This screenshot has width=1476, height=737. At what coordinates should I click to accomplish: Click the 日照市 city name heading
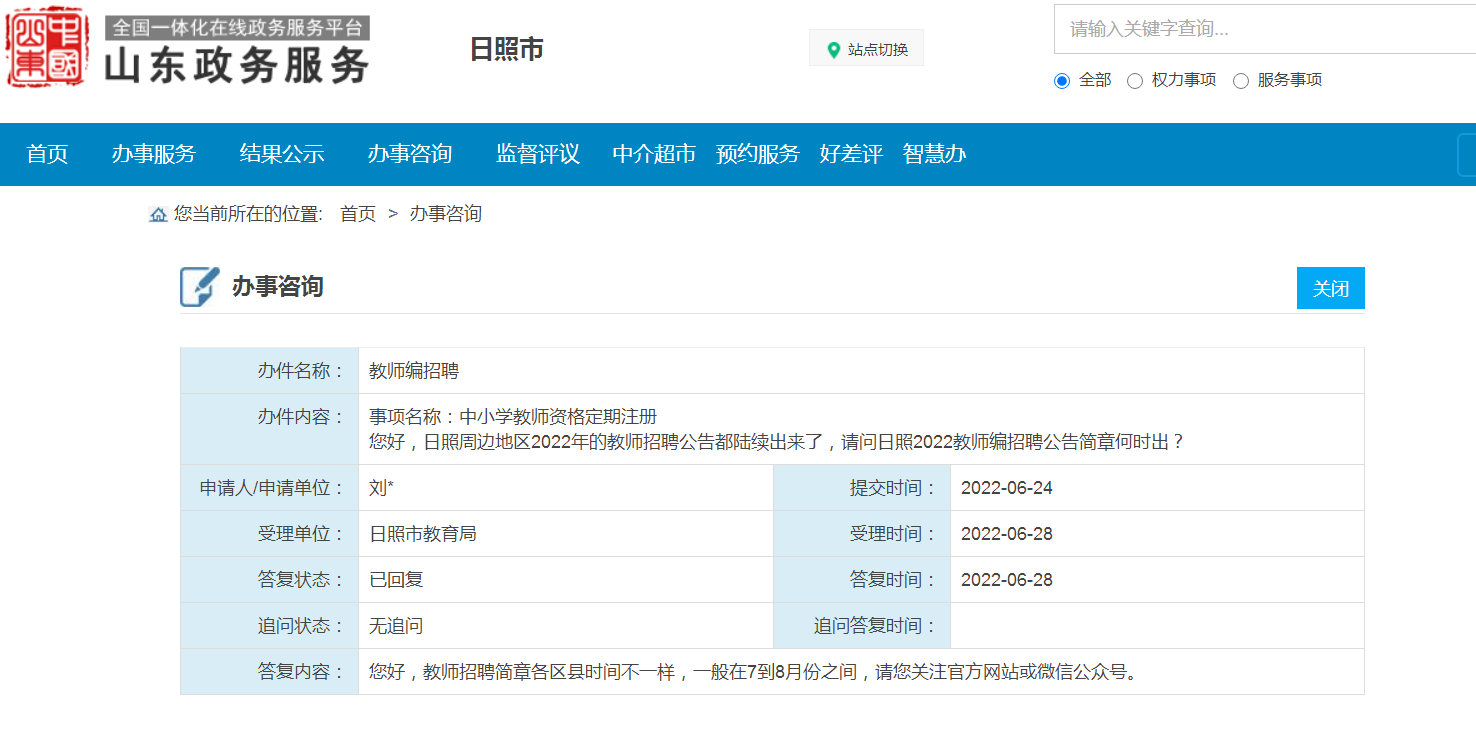(507, 49)
